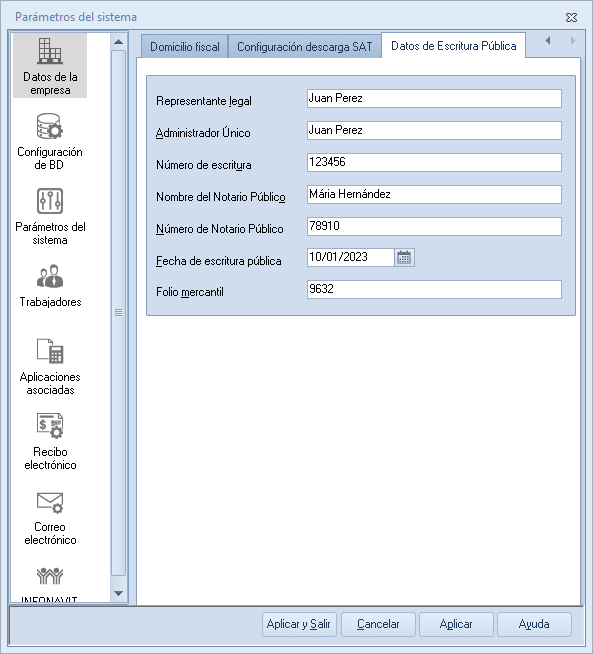Click the Cancelar button
593x654 pixels.
pyautogui.click(x=378, y=624)
